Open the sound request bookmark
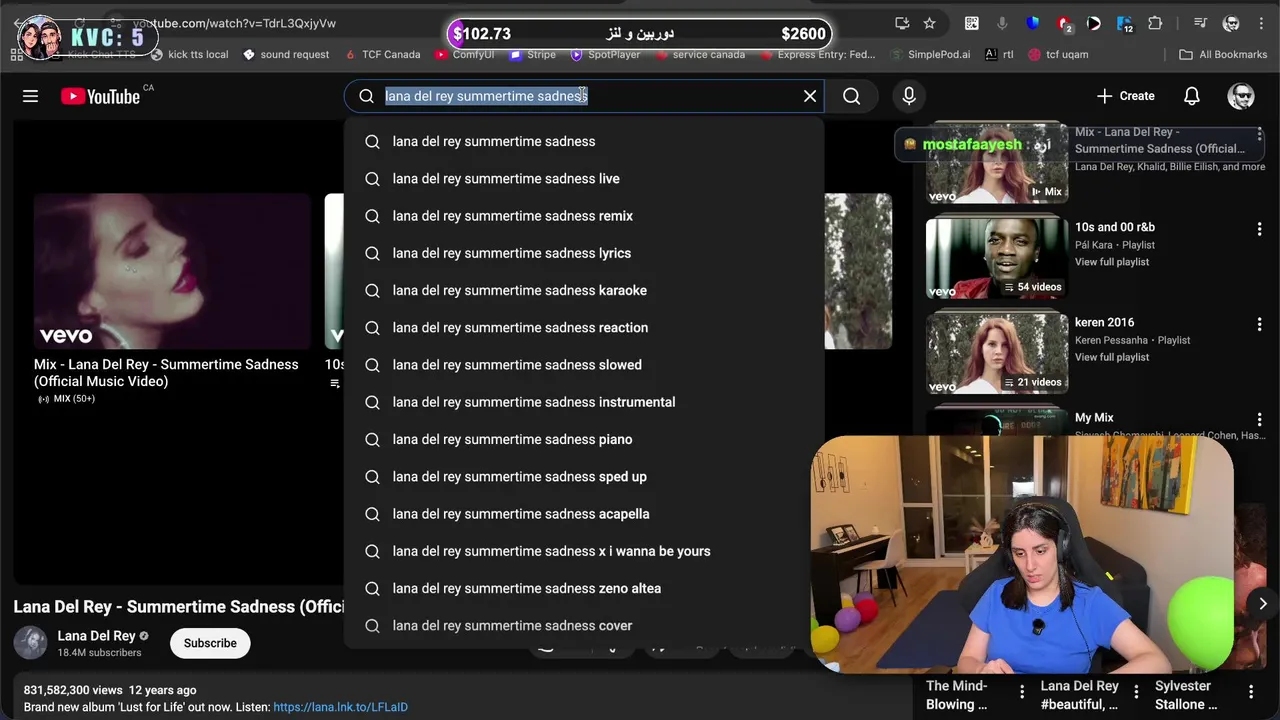Viewport: 1280px width, 720px height. [286, 54]
